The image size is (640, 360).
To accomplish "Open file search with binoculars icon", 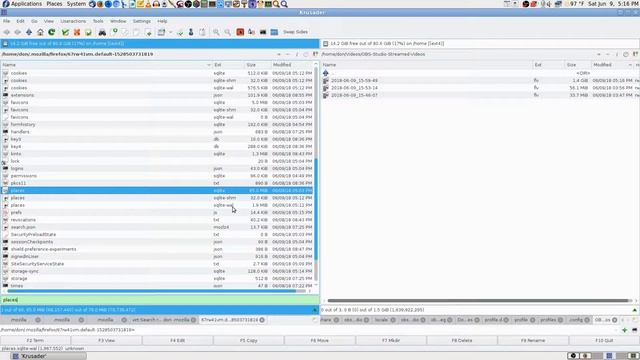I will (102, 32).
